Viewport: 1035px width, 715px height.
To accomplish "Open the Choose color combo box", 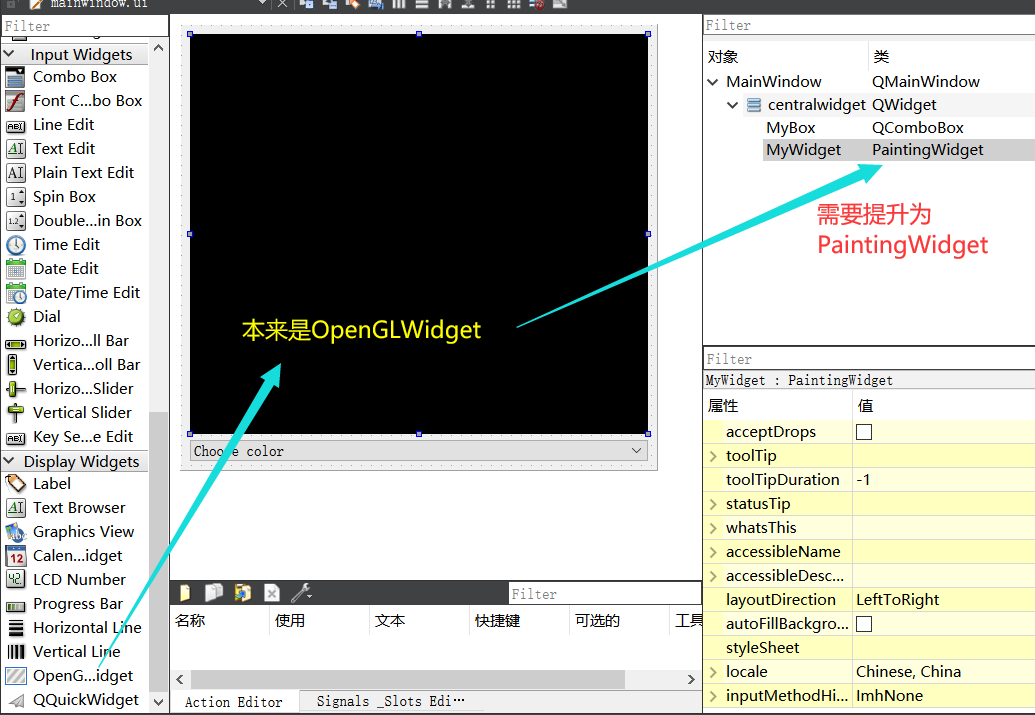I will coord(637,451).
